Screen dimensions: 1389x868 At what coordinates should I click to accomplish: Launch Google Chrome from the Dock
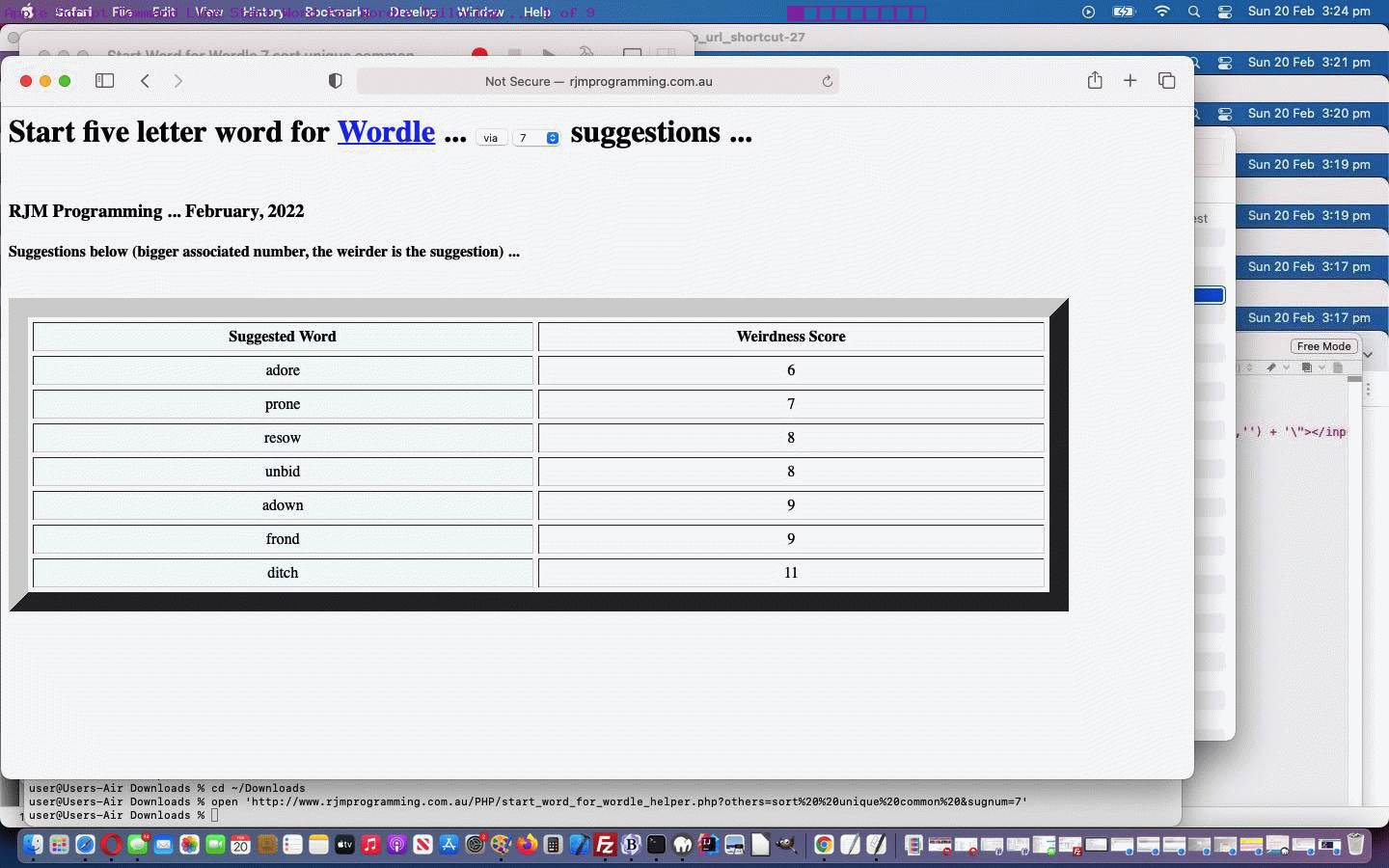click(x=824, y=845)
